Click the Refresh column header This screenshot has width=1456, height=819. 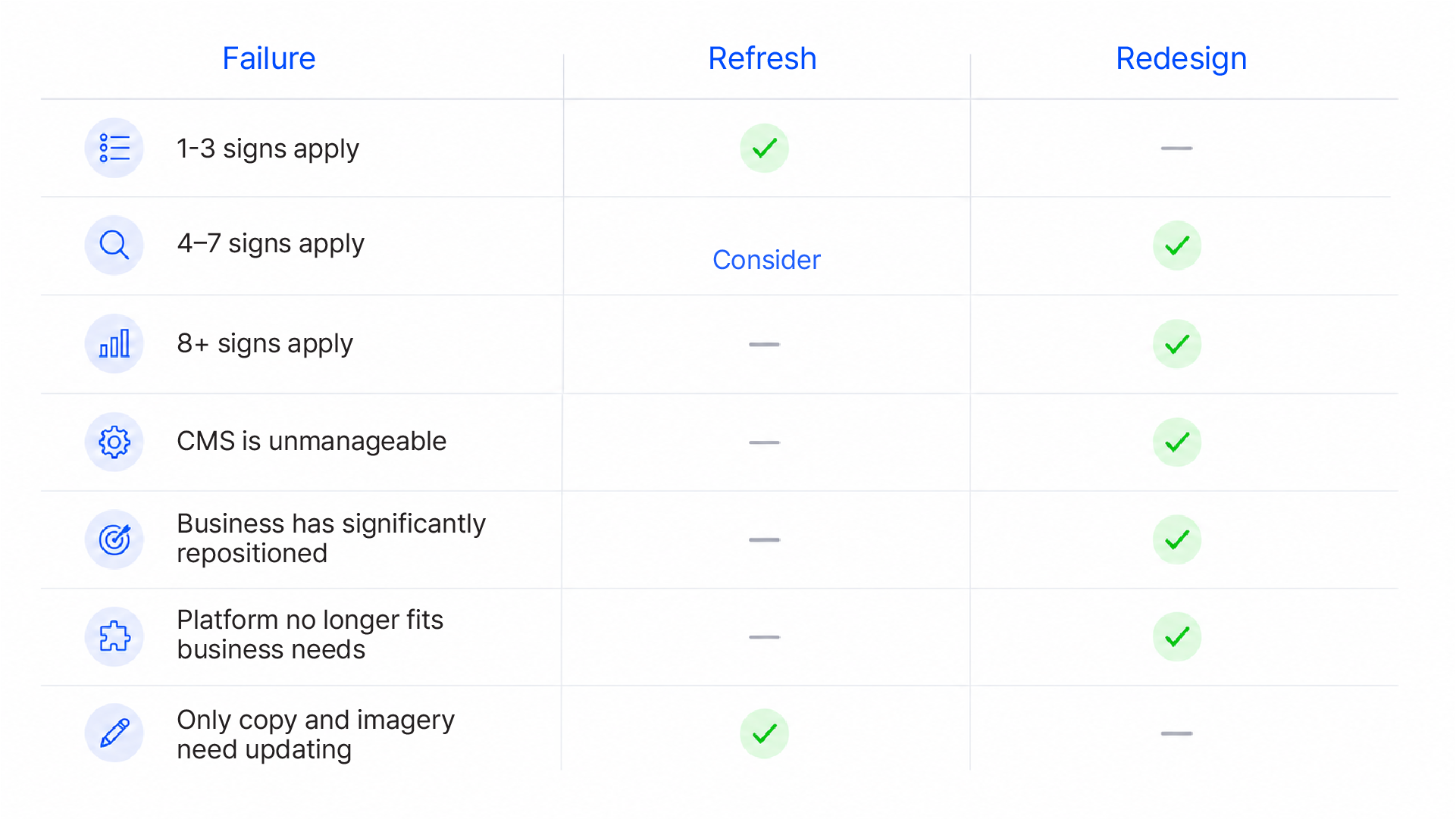click(x=762, y=58)
